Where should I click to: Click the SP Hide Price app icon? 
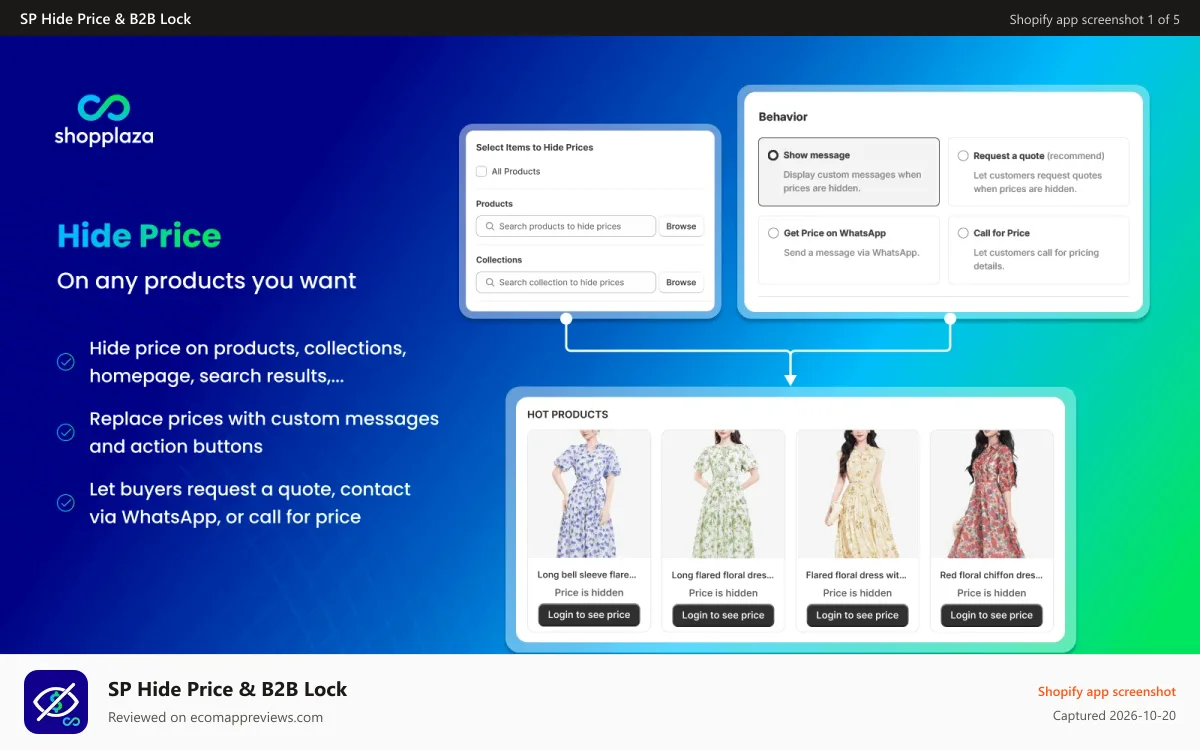(56, 702)
